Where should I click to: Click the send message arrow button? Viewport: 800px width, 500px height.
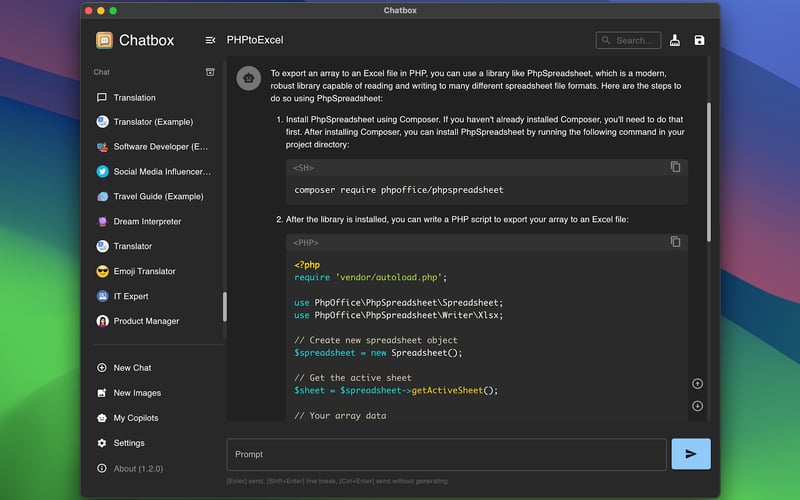click(690, 454)
